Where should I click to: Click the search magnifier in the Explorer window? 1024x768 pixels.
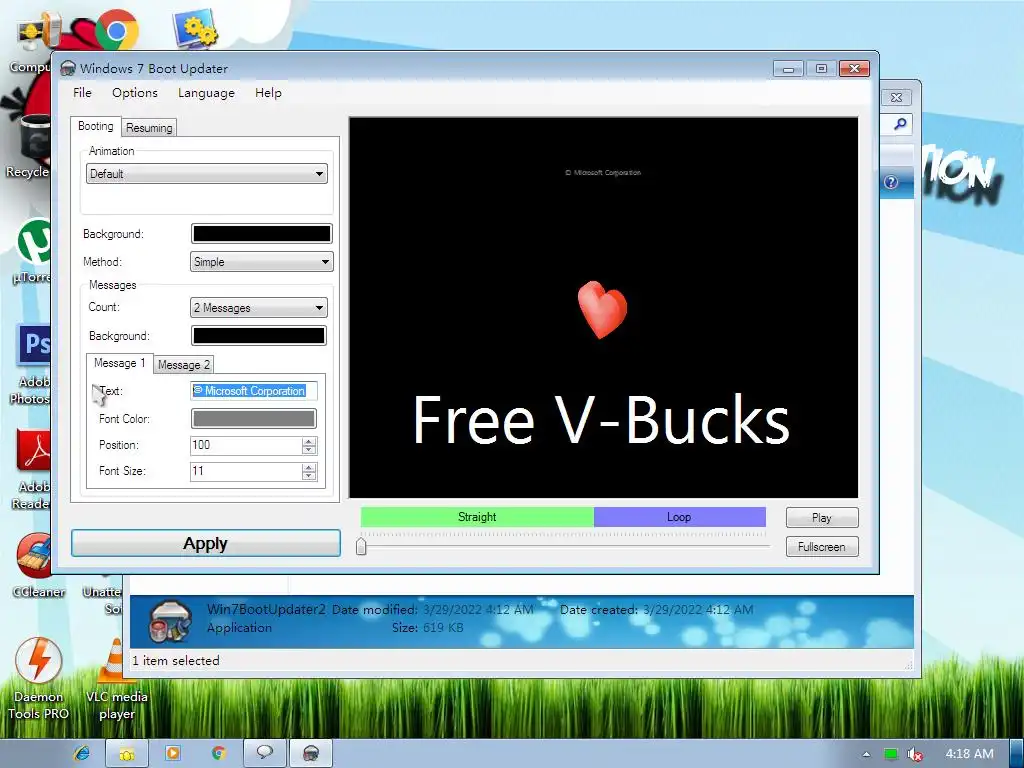tap(900, 124)
